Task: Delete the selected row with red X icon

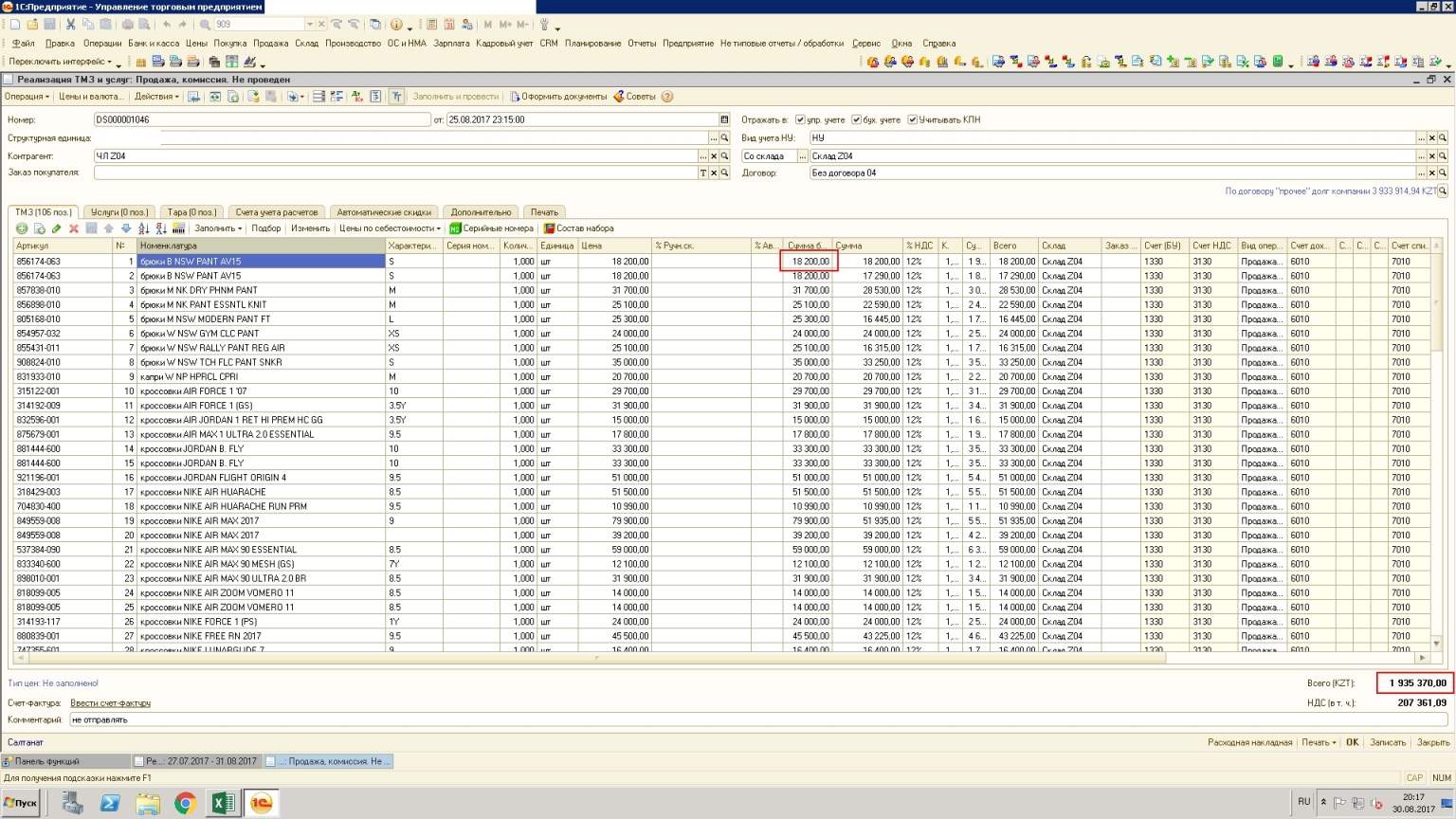Action: [x=73, y=228]
